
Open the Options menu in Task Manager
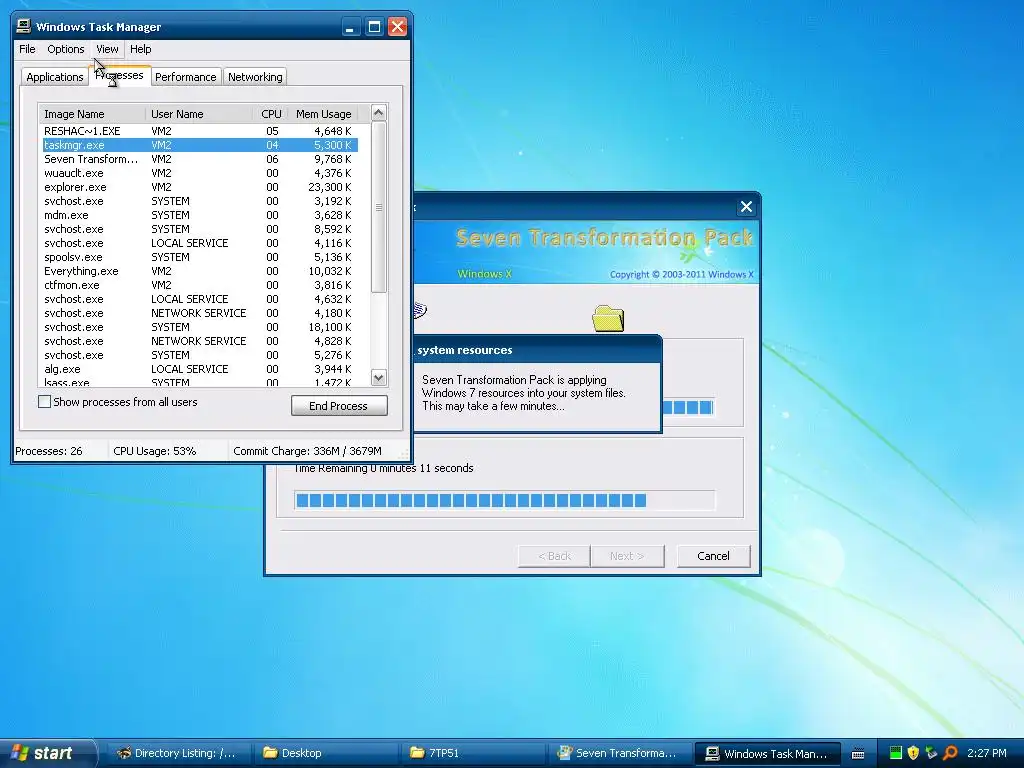pos(65,49)
